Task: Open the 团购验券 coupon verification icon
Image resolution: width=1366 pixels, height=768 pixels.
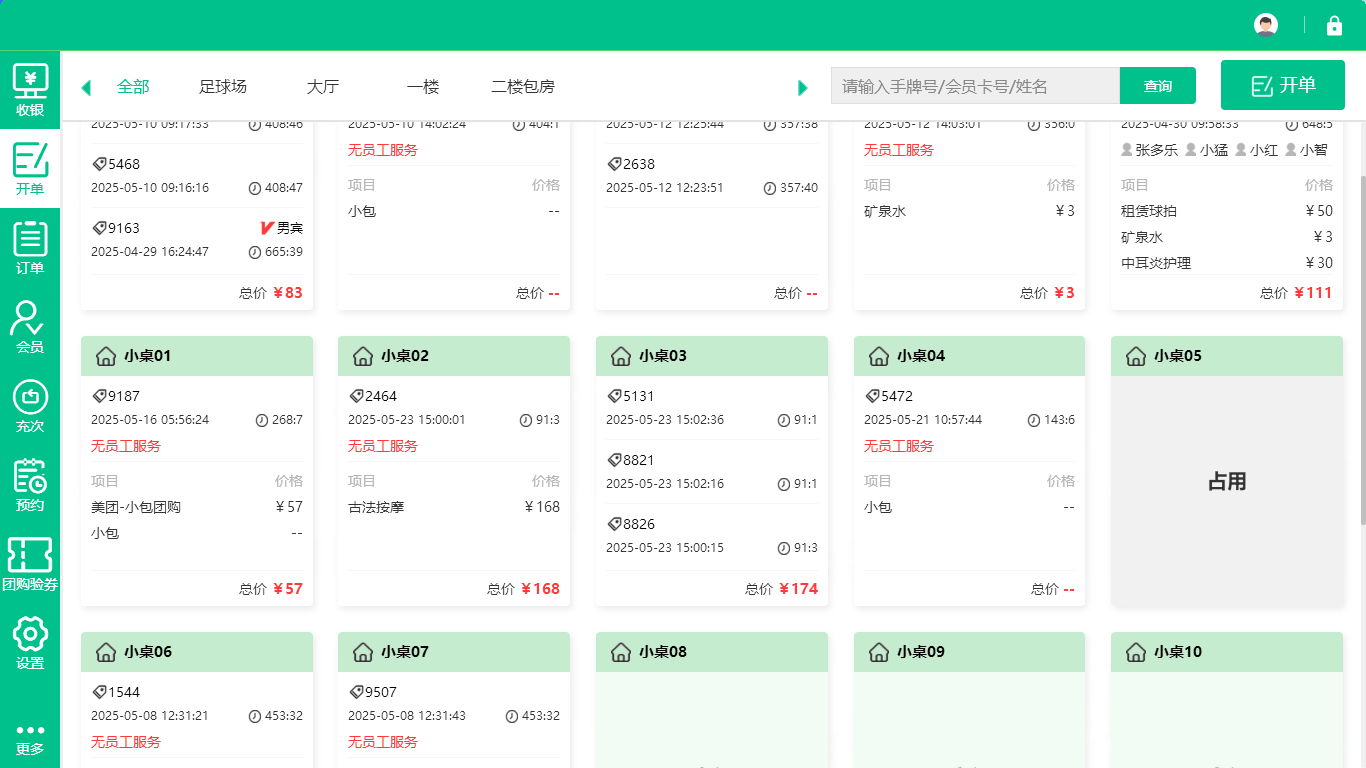Action: coord(30,556)
